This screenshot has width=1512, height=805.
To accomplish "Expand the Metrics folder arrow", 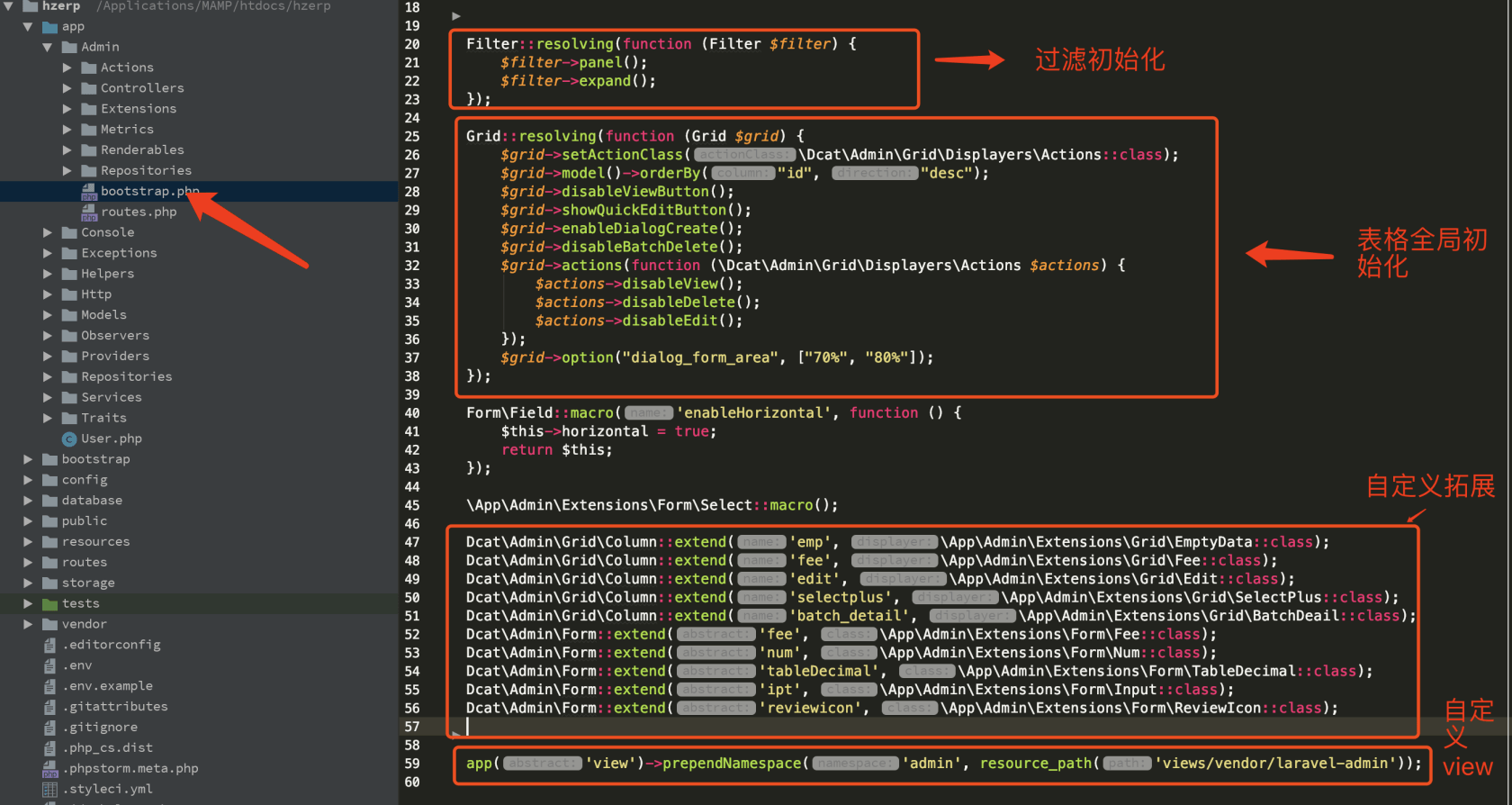I will pos(67,130).
